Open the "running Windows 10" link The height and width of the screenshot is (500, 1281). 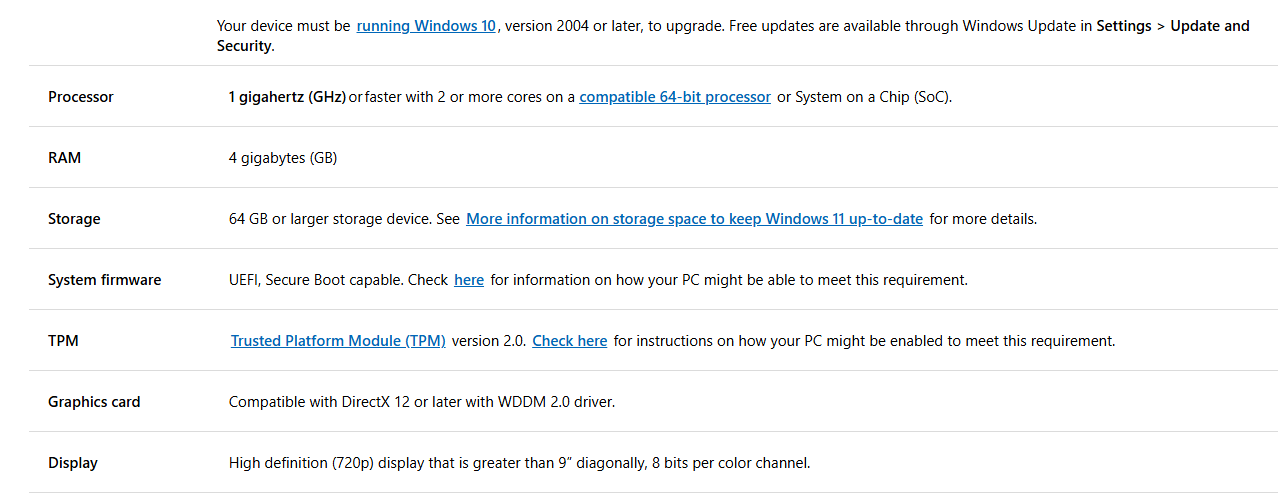click(x=426, y=26)
